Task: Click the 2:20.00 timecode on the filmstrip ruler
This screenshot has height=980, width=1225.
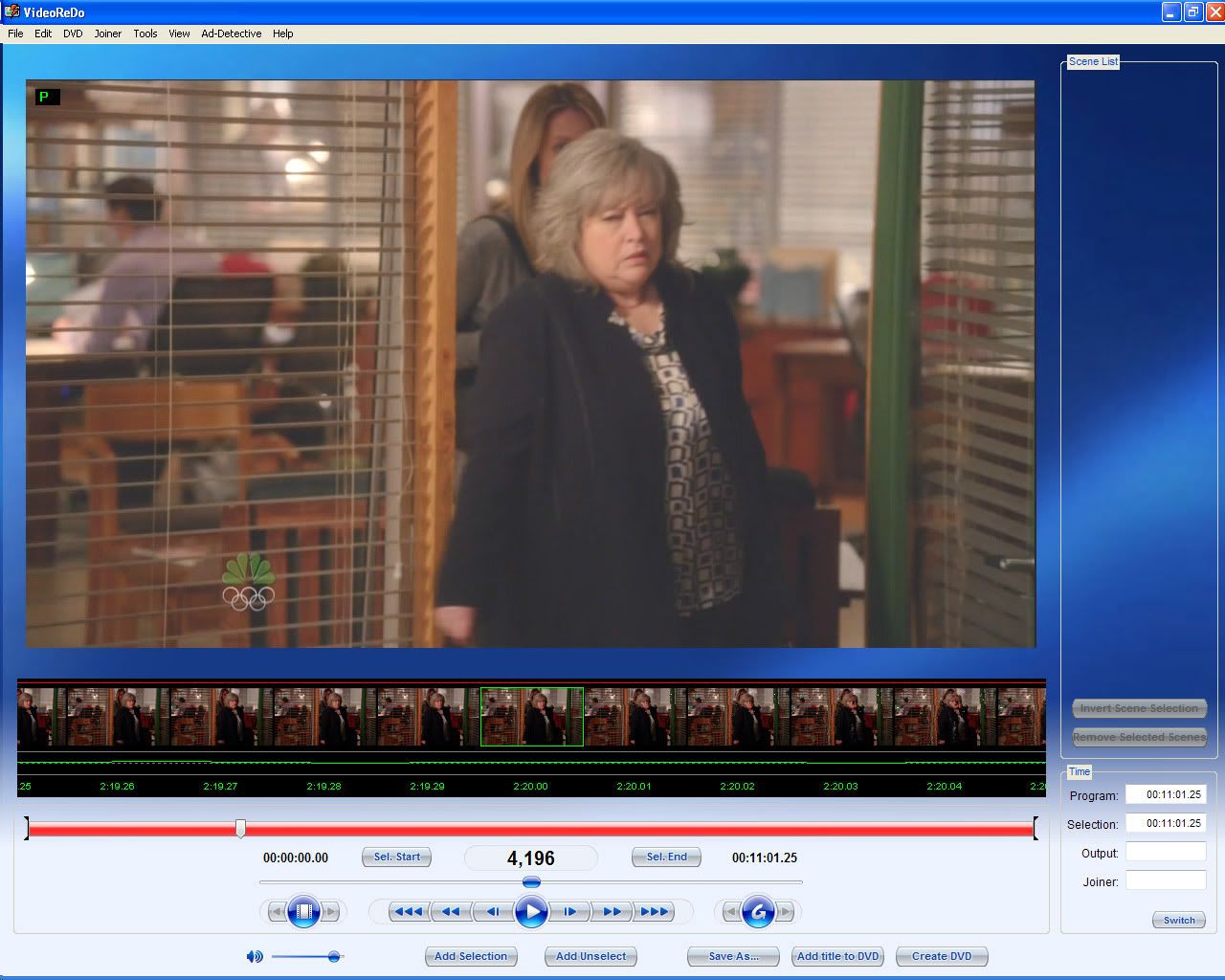Action: click(530, 787)
